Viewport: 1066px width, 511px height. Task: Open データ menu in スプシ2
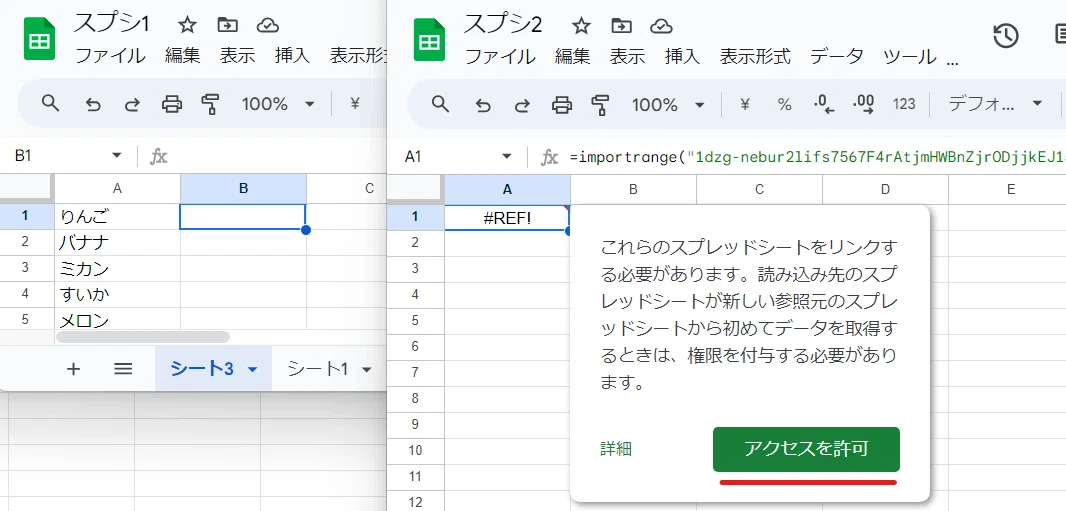click(x=837, y=56)
